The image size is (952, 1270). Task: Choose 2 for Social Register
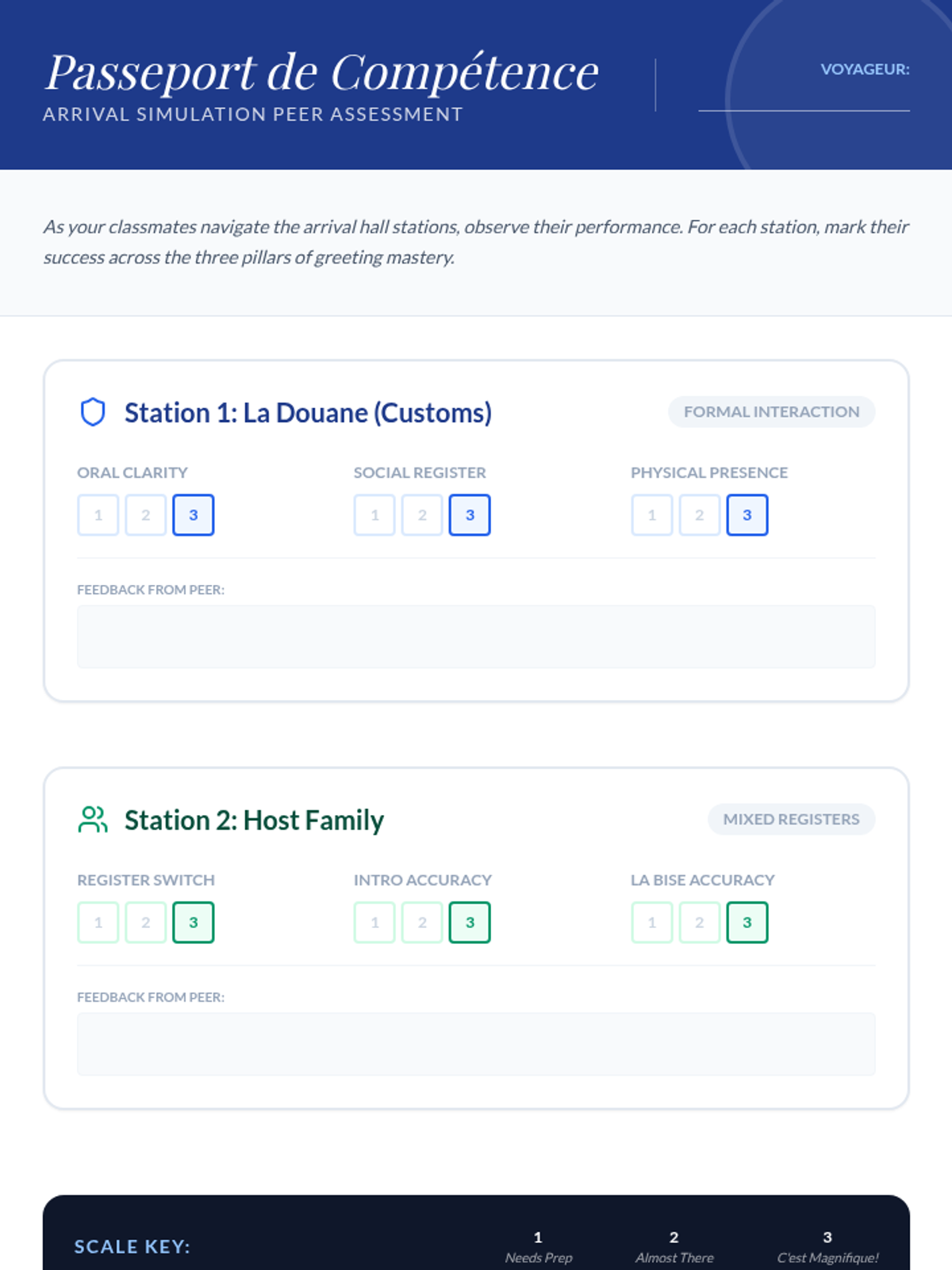pyautogui.click(x=422, y=515)
